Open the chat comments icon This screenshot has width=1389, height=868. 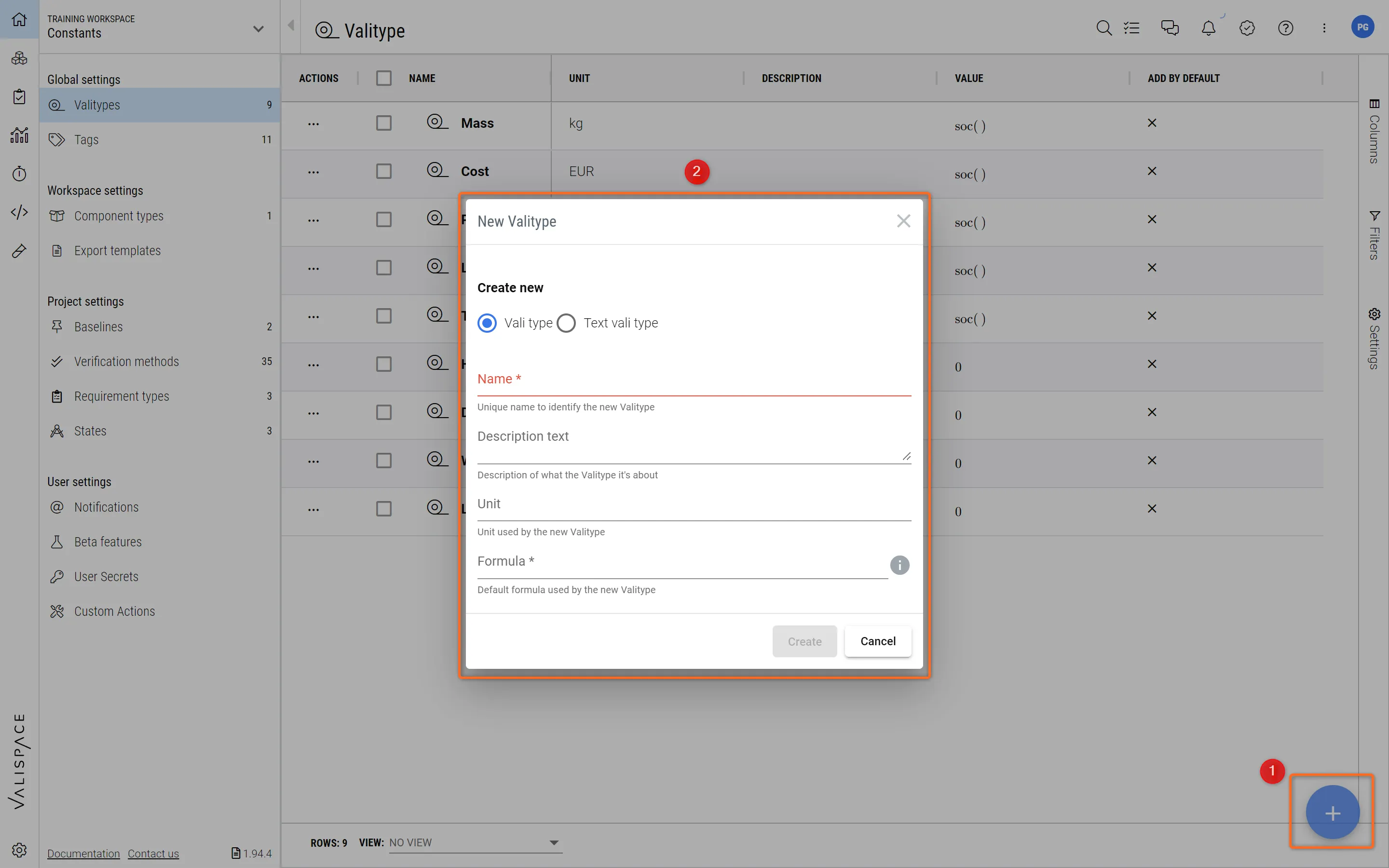tap(1169, 27)
